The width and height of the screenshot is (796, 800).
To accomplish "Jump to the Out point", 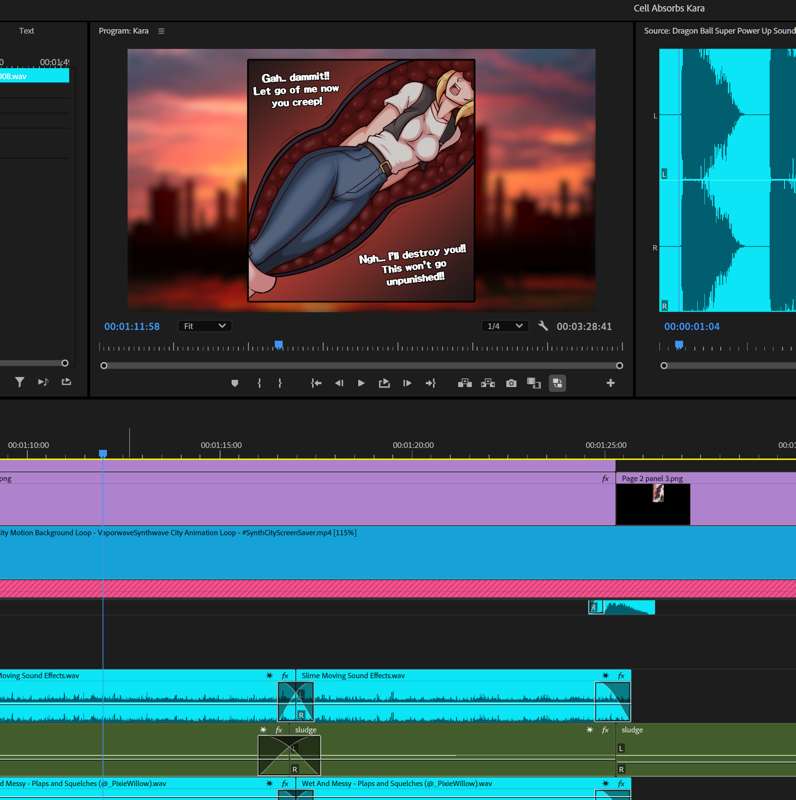I will tap(431, 383).
